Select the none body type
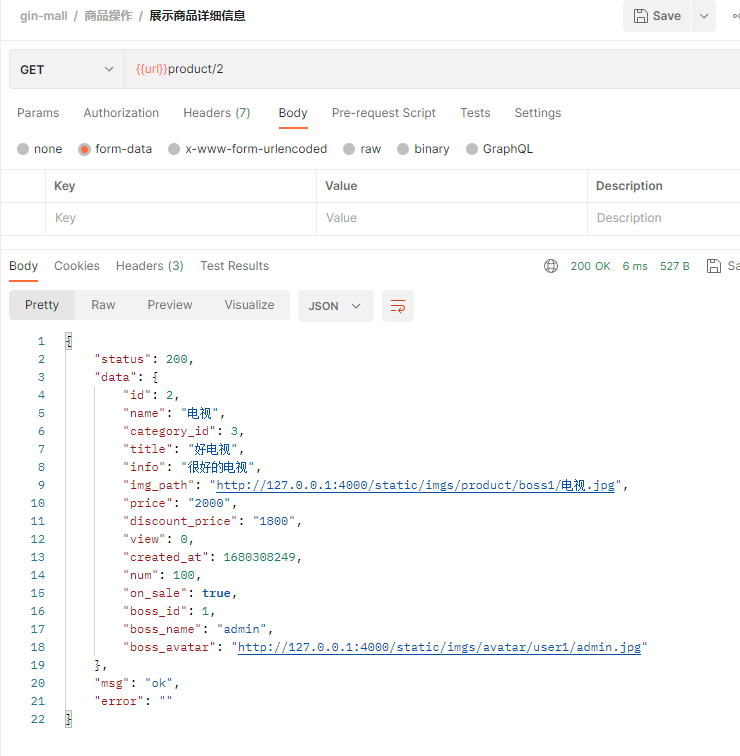Viewport: 740px width, 756px height. [x=39, y=149]
